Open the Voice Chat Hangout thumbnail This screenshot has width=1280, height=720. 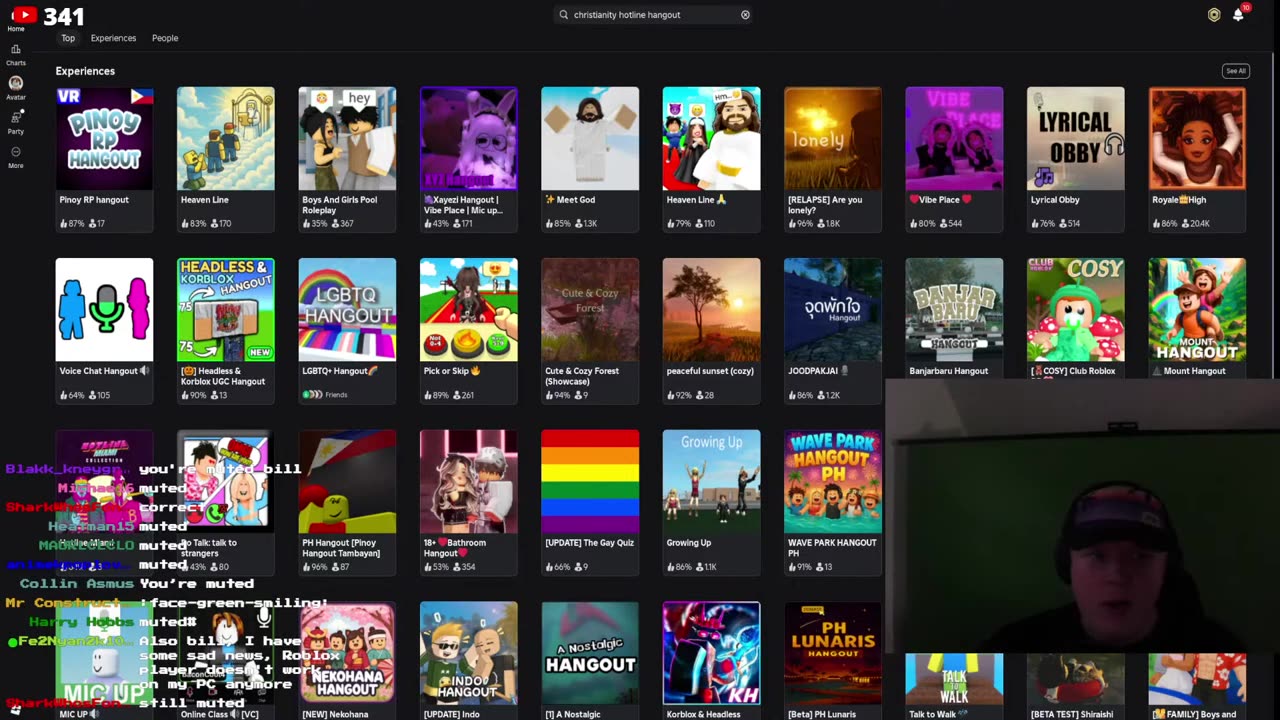[104, 310]
